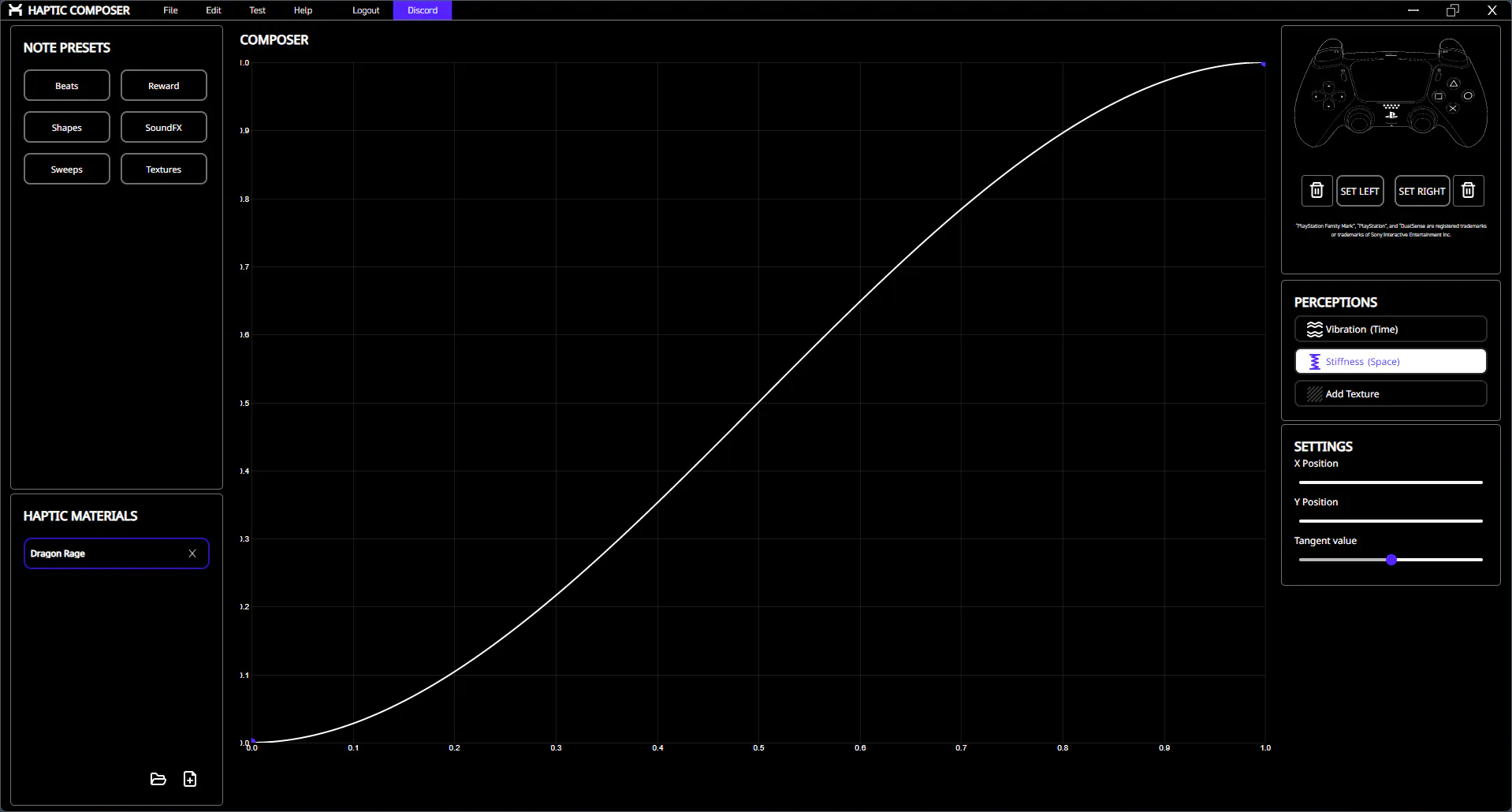Click the Add Texture hatch icon
Viewport: 1512px width, 812px height.
click(1314, 393)
